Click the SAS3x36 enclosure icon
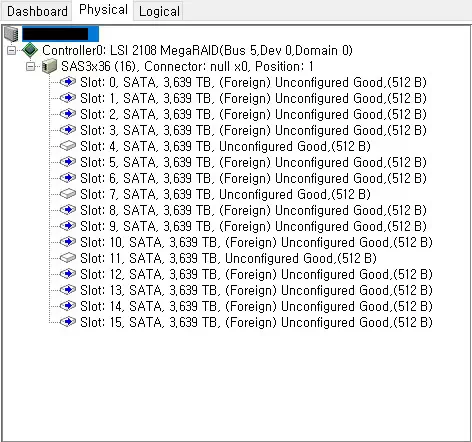The height and width of the screenshot is (442, 472). click(49, 66)
